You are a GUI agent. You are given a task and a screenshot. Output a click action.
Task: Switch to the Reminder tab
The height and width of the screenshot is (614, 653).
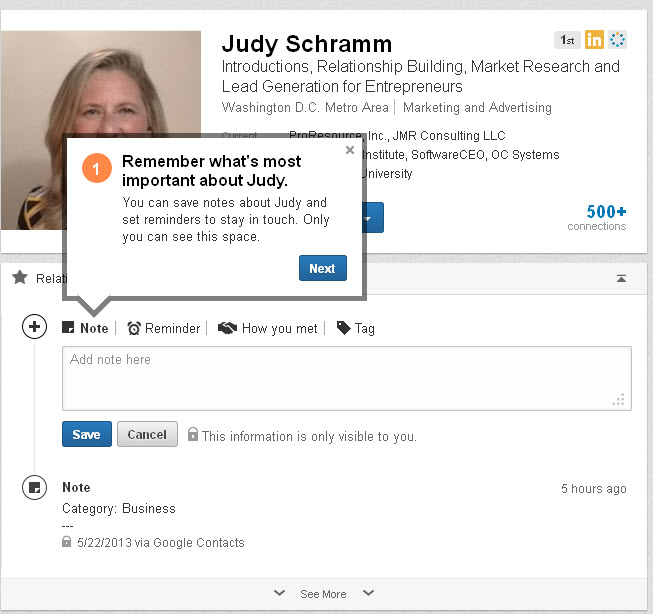pos(164,328)
